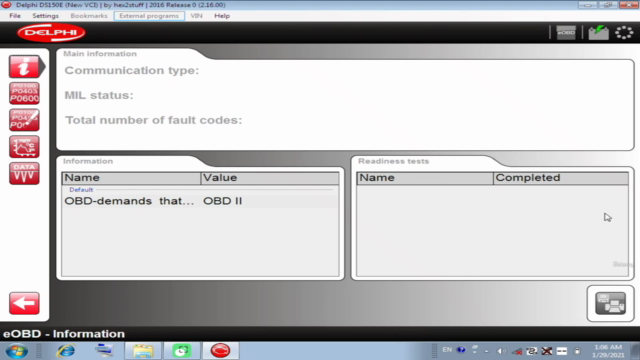Screen dimensions: 640x360
Task: Click the Delphi logo
Action: pyautogui.click(x=51, y=33)
